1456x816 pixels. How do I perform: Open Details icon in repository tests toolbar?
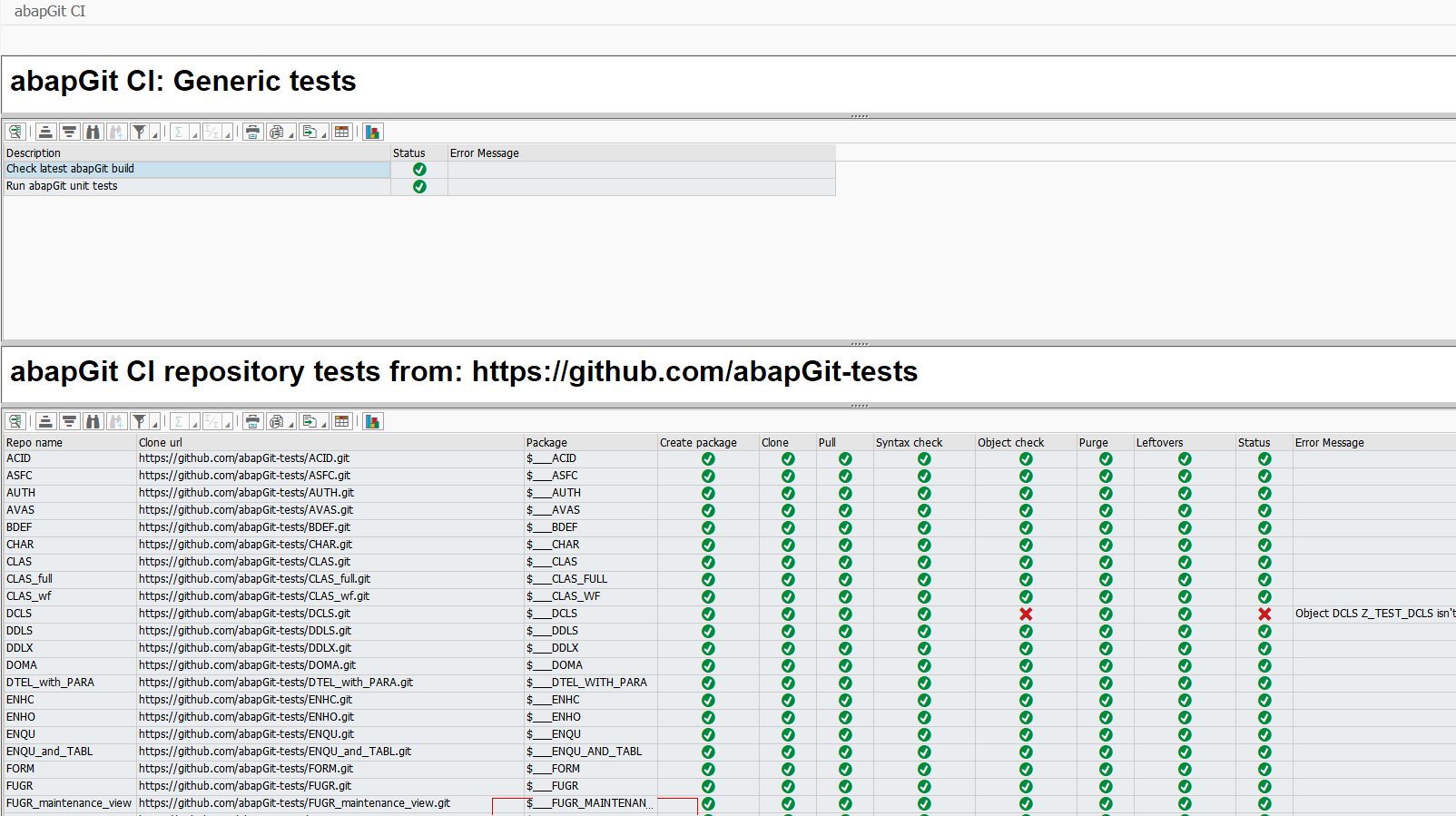point(15,422)
